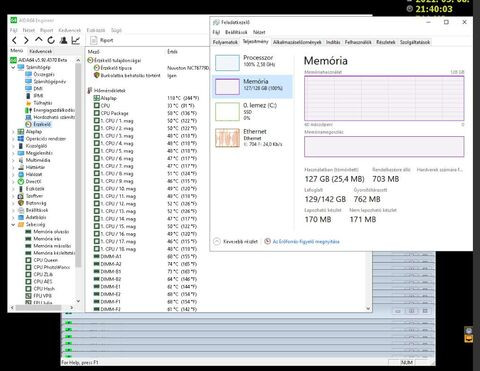The width and height of the screenshot is (480, 371).
Task: Select Memória másolás benchmark in tree
Action: [x=48, y=246]
